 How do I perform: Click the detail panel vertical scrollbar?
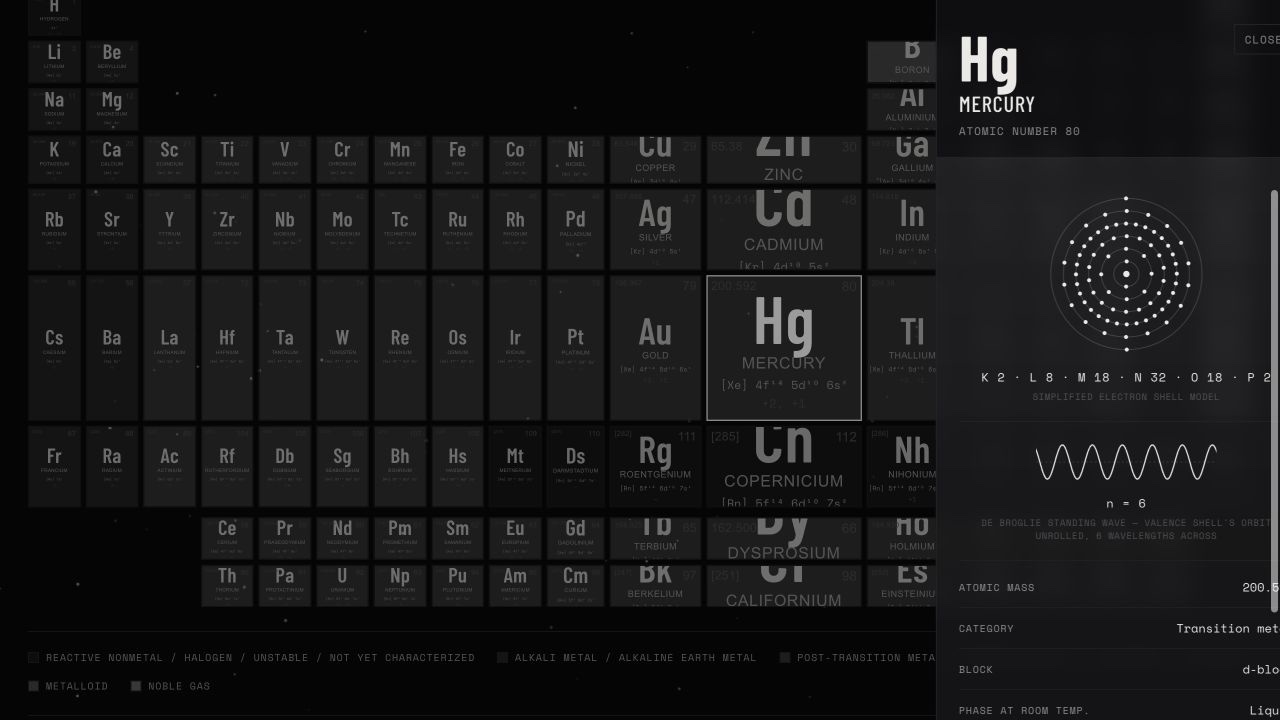tap(1274, 400)
